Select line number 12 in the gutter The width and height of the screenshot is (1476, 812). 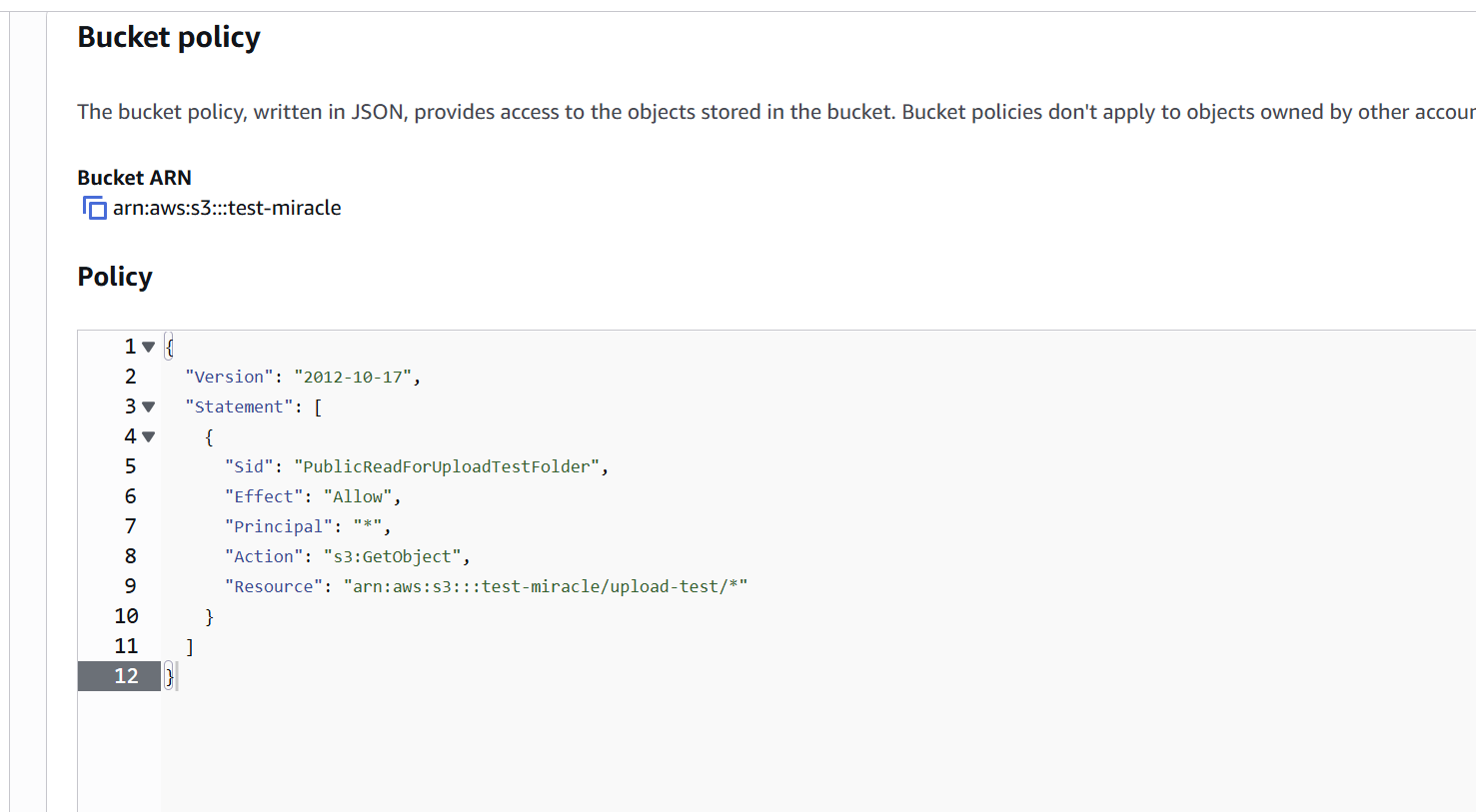(126, 676)
